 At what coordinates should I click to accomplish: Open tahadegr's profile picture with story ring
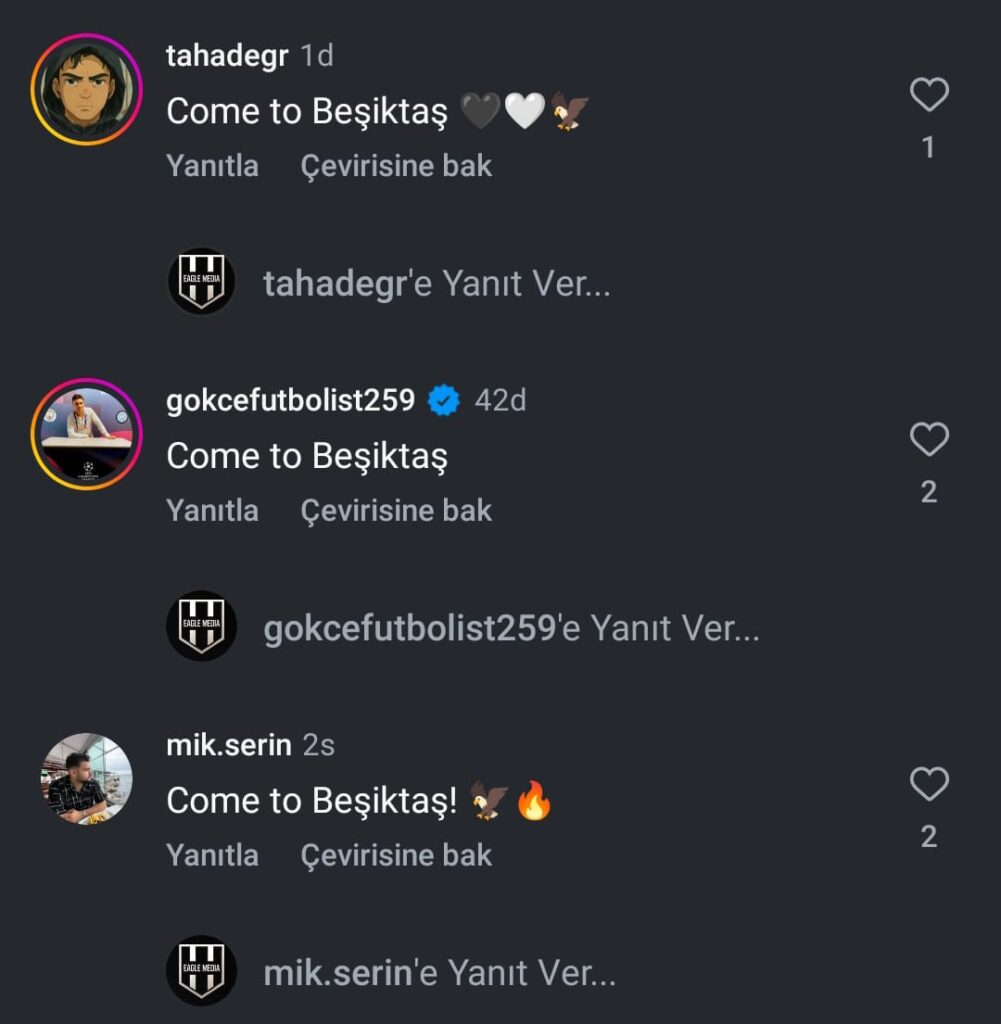[86, 89]
